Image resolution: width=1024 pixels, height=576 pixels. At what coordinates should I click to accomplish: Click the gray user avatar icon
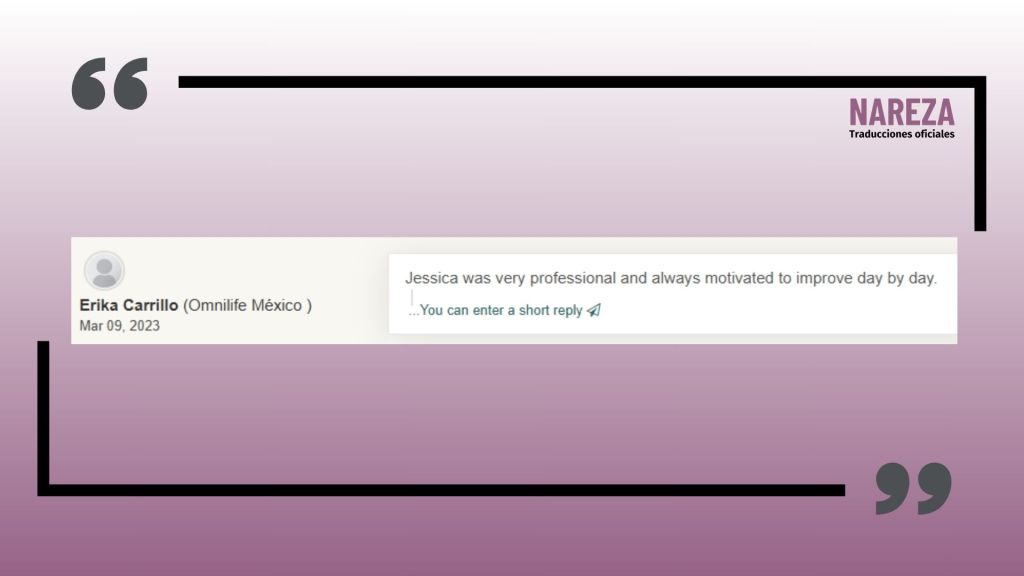tap(104, 271)
